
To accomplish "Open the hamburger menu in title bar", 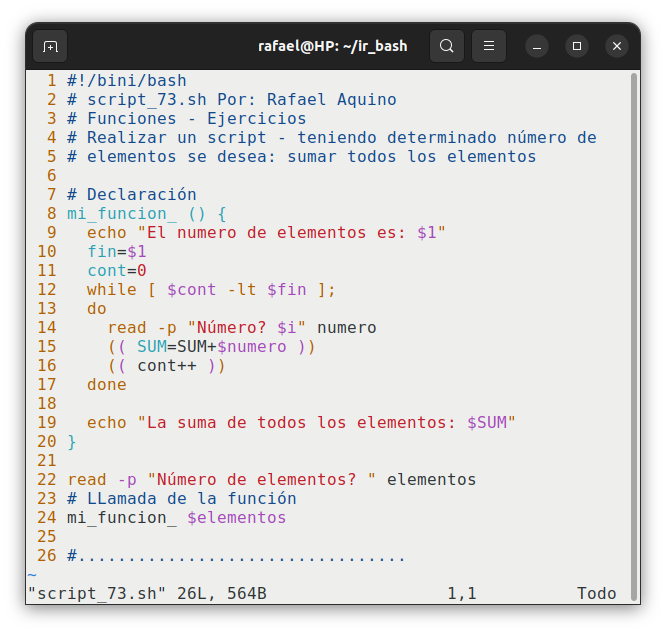I will (489, 46).
